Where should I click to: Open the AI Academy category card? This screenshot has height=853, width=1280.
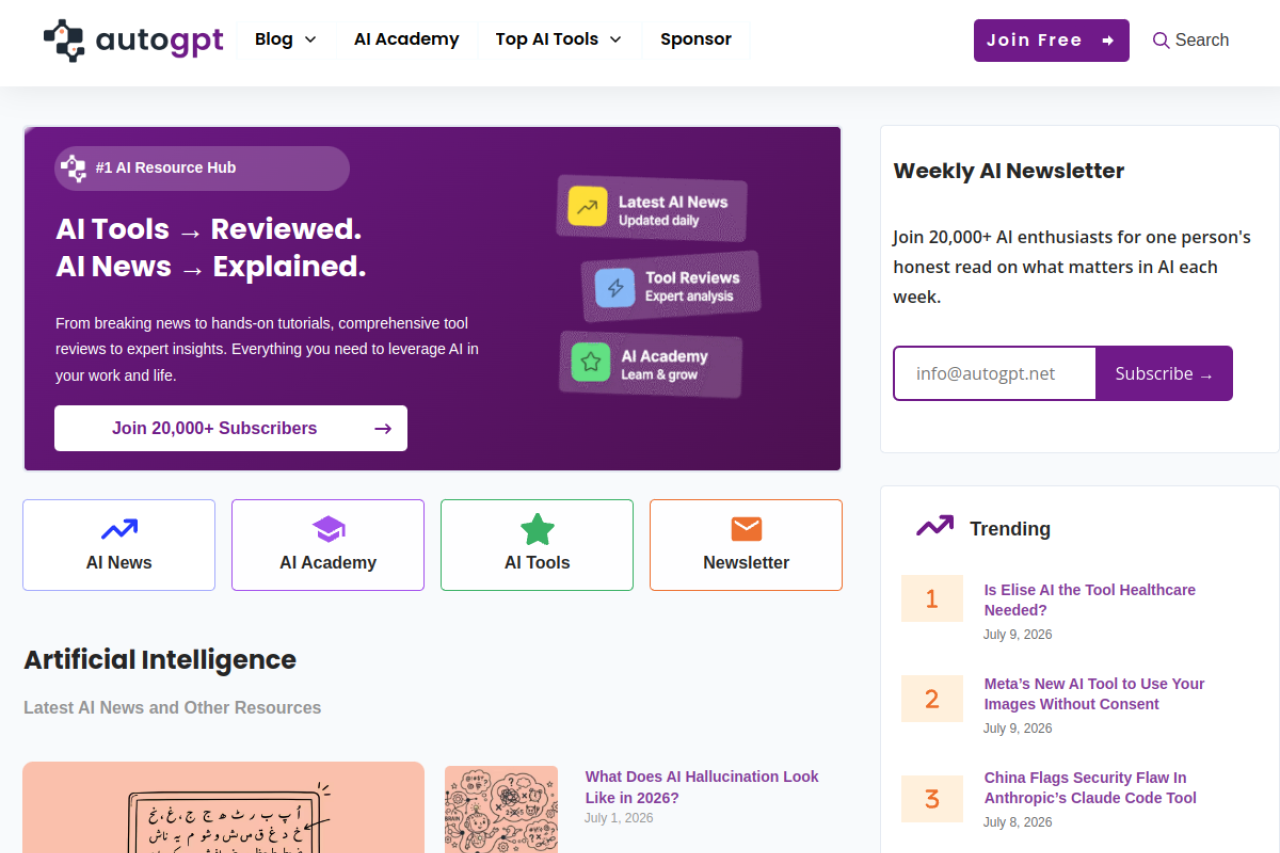pyautogui.click(x=328, y=545)
